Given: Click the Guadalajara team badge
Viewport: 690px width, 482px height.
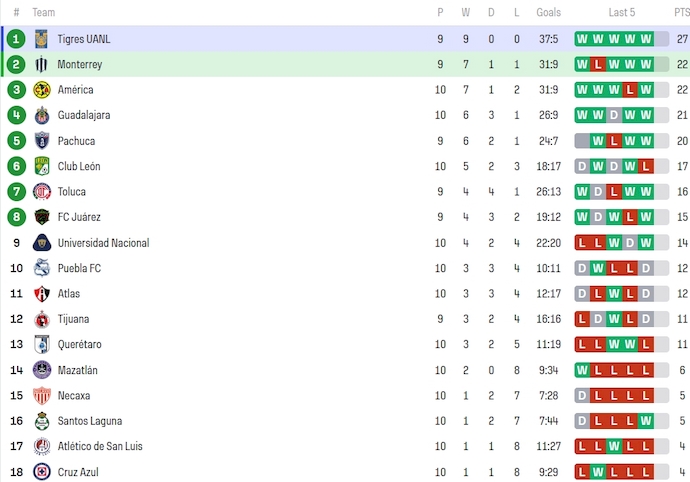Looking at the screenshot, I should point(42,115).
